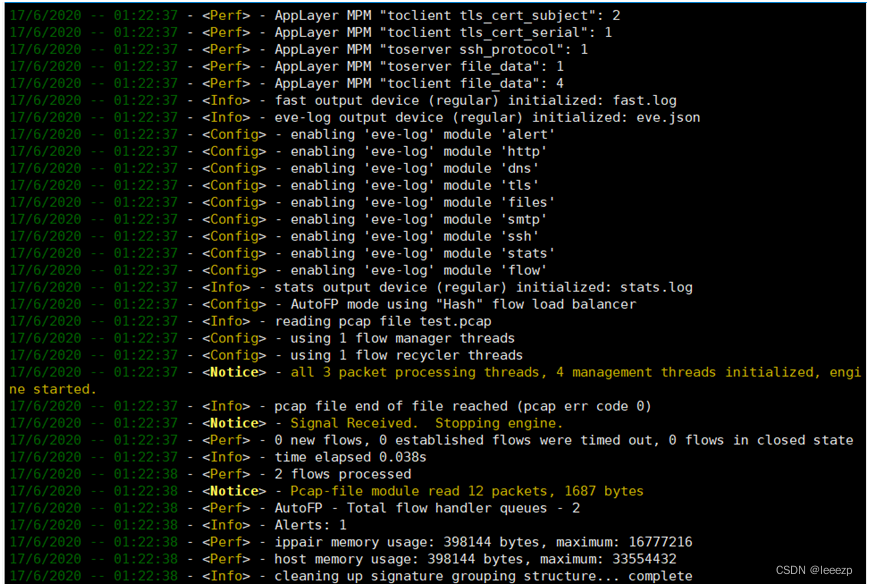The height and width of the screenshot is (586, 869).
Task: Click the '1 flow manager threads' line
Action: pyautogui.click(x=262, y=338)
